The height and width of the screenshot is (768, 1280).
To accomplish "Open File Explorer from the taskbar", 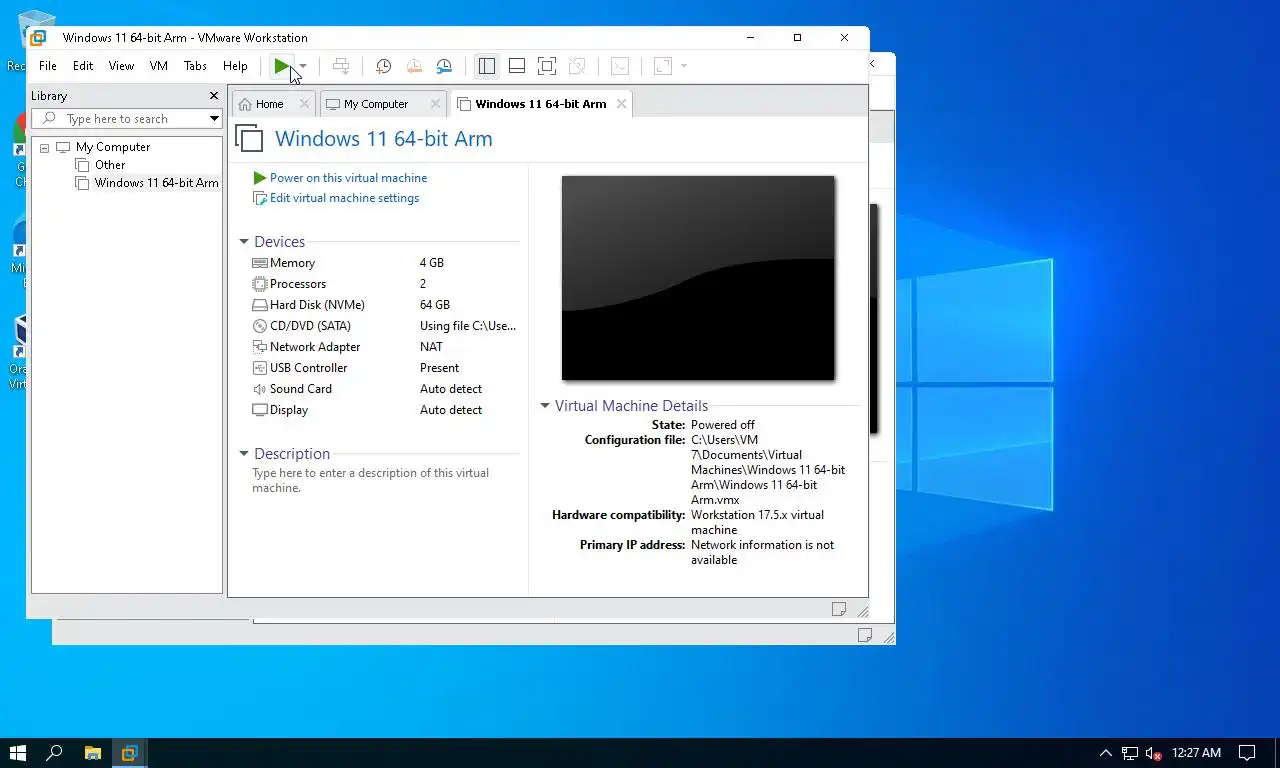I will pyautogui.click(x=92, y=753).
